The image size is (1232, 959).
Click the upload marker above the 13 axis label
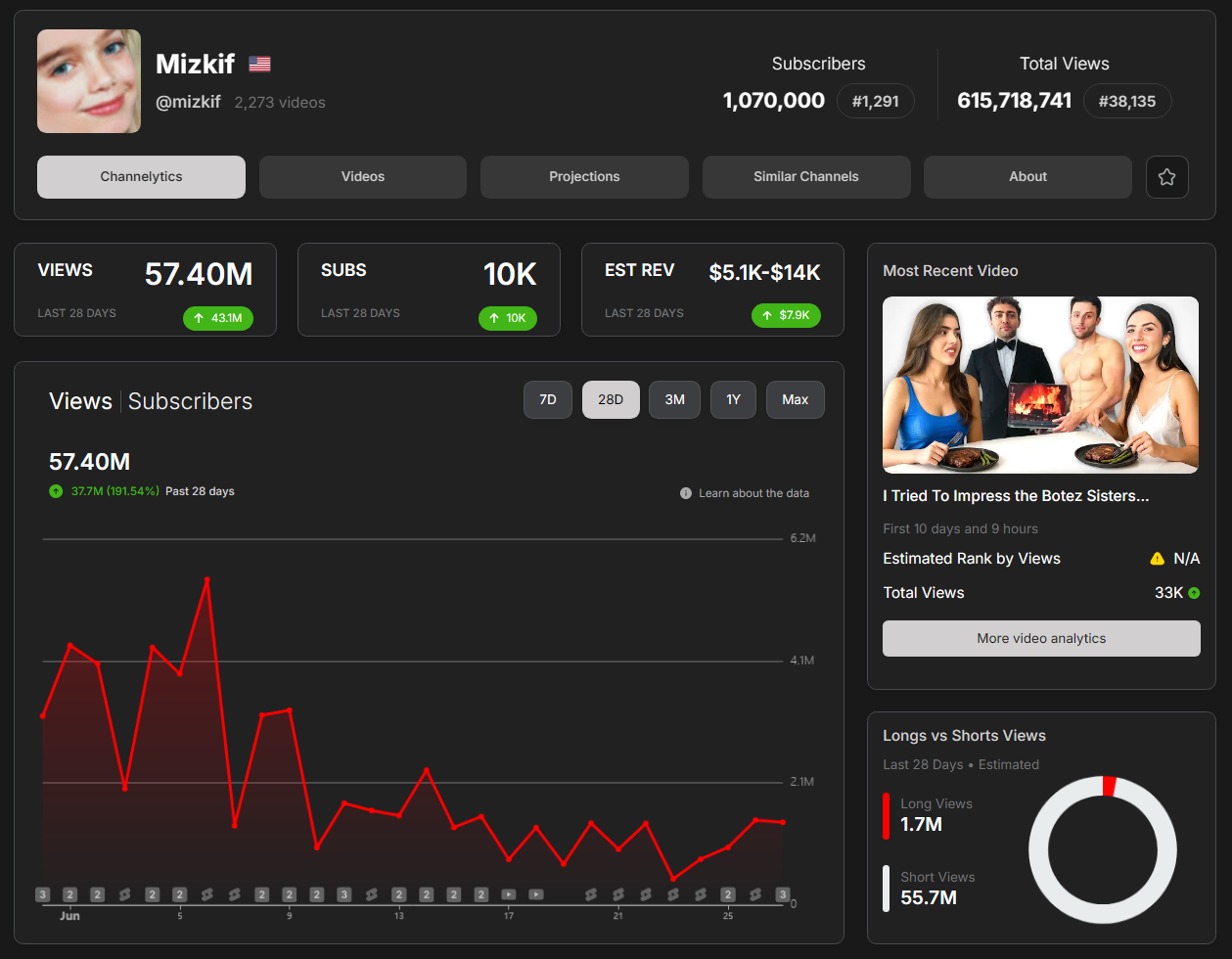[398, 894]
